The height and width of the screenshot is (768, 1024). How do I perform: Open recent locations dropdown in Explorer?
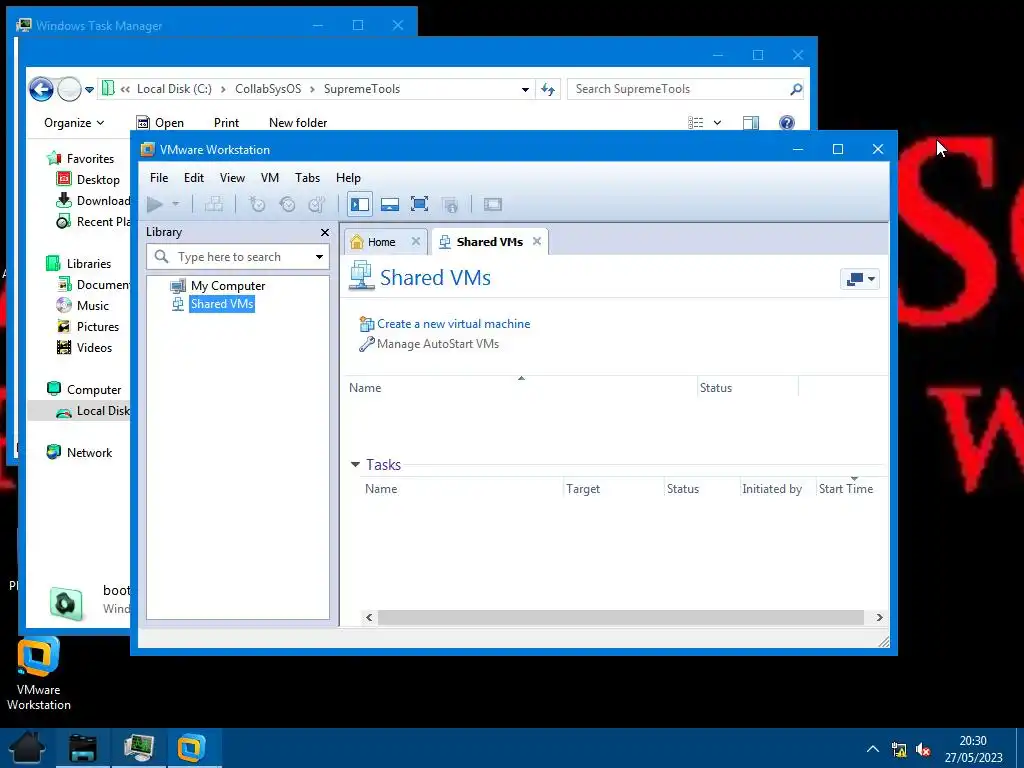[x=89, y=89]
